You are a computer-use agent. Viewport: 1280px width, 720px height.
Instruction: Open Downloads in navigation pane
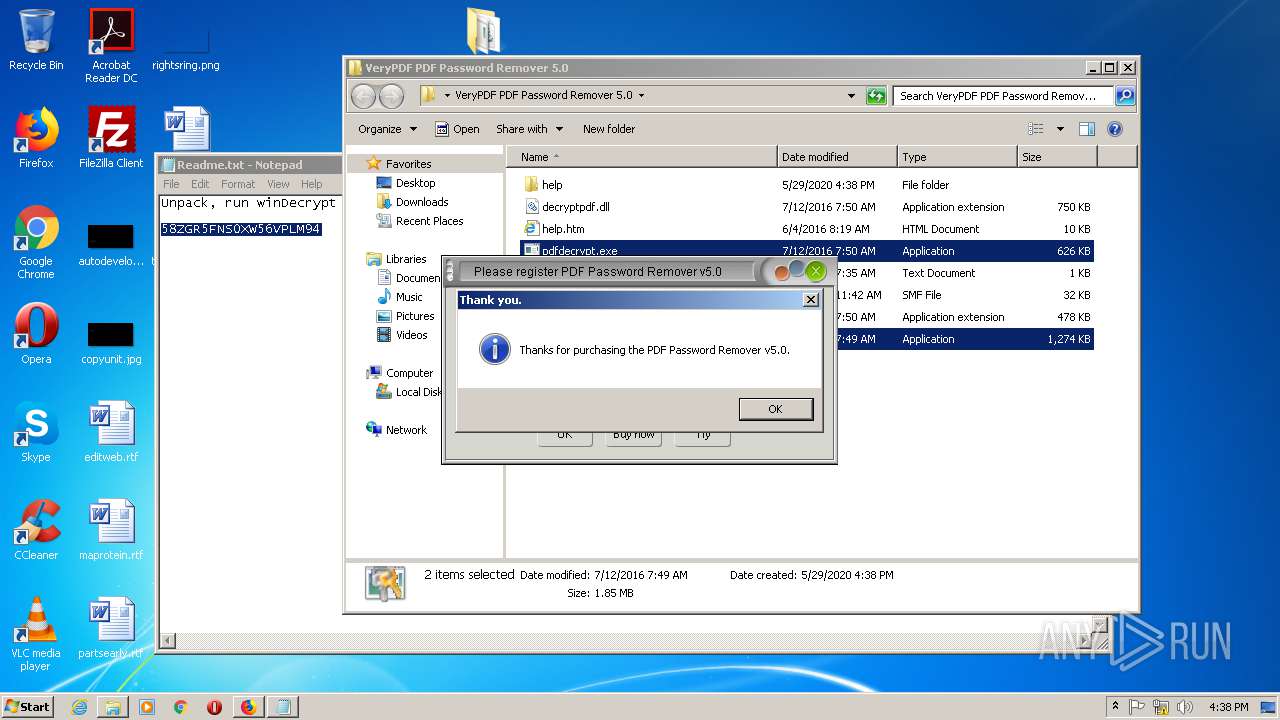[x=422, y=202]
